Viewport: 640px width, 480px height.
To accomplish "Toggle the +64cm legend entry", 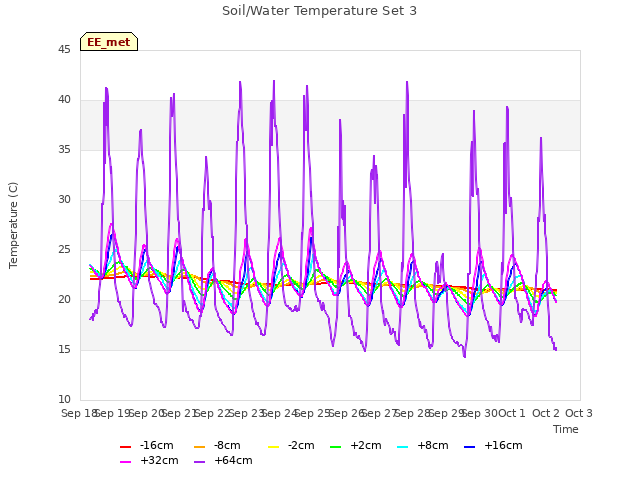I will [x=223, y=460].
